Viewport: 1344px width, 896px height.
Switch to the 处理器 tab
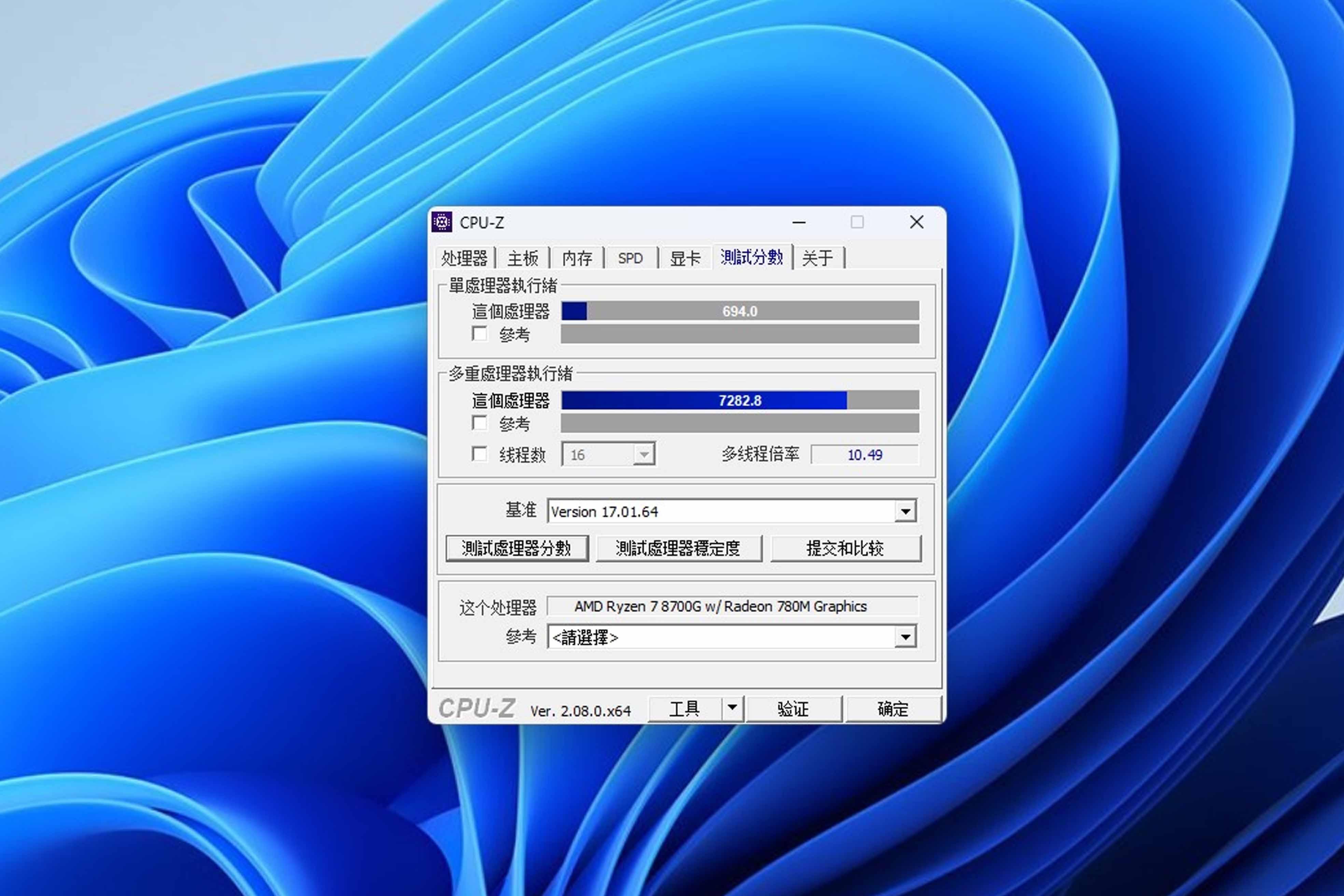coord(464,258)
